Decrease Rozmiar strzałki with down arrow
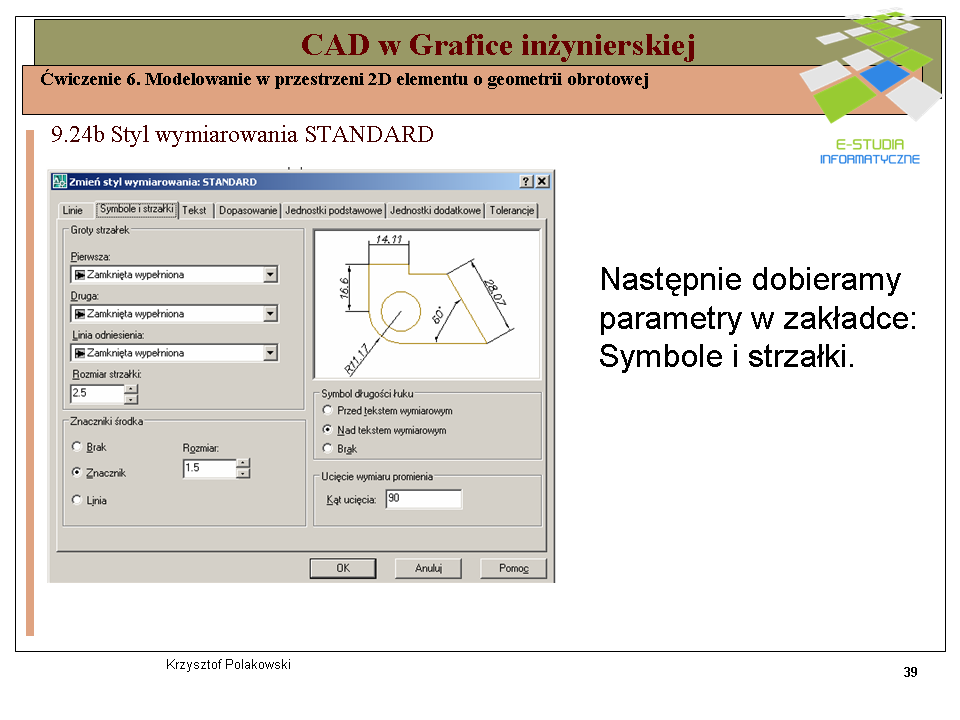 click(x=131, y=399)
